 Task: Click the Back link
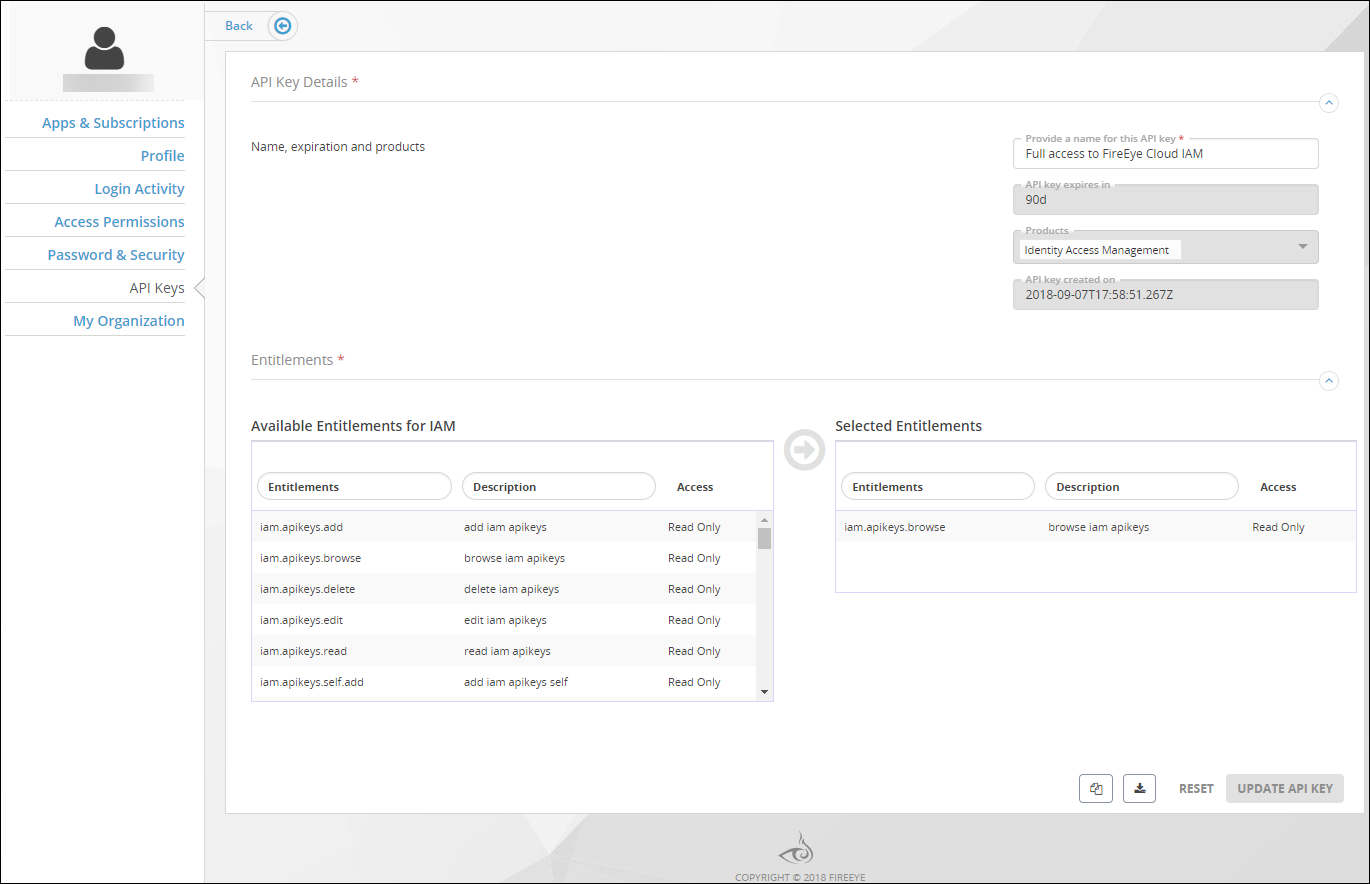pyautogui.click(x=239, y=26)
